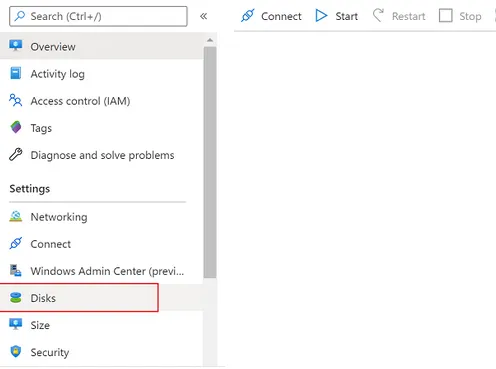Open the Tags menu item
This screenshot has height=369, width=496.
(x=101, y=127)
